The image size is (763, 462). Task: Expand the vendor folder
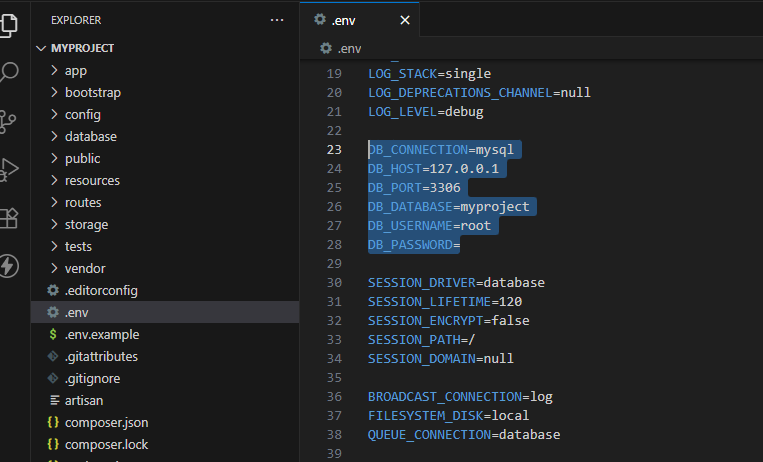55,268
